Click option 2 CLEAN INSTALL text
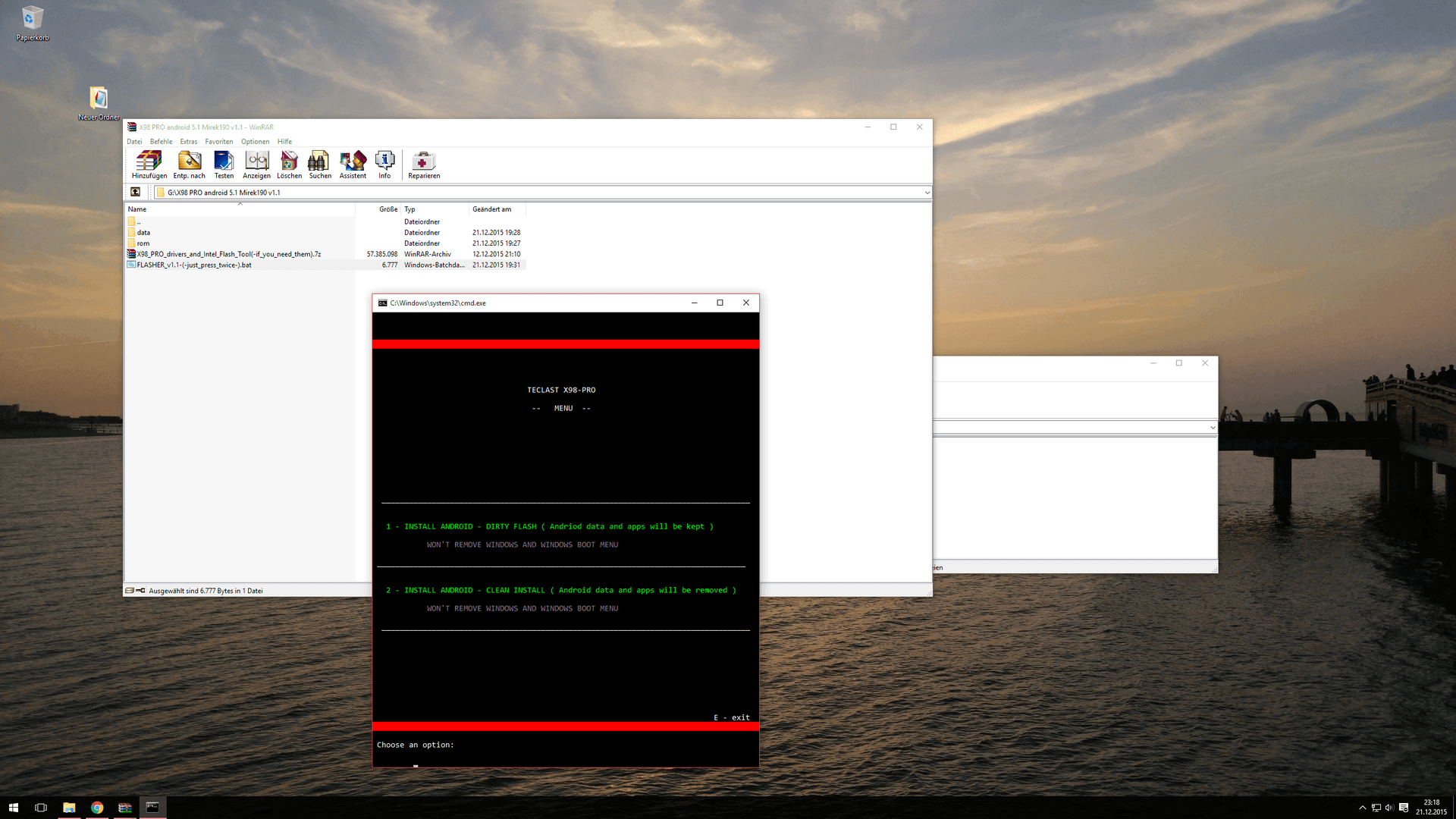The width and height of the screenshot is (1456, 819). pyautogui.click(x=561, y=590)
